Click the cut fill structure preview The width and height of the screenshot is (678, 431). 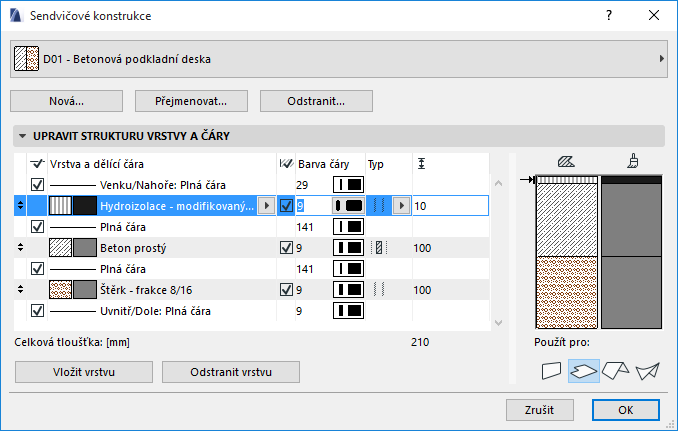pos(567,252)
